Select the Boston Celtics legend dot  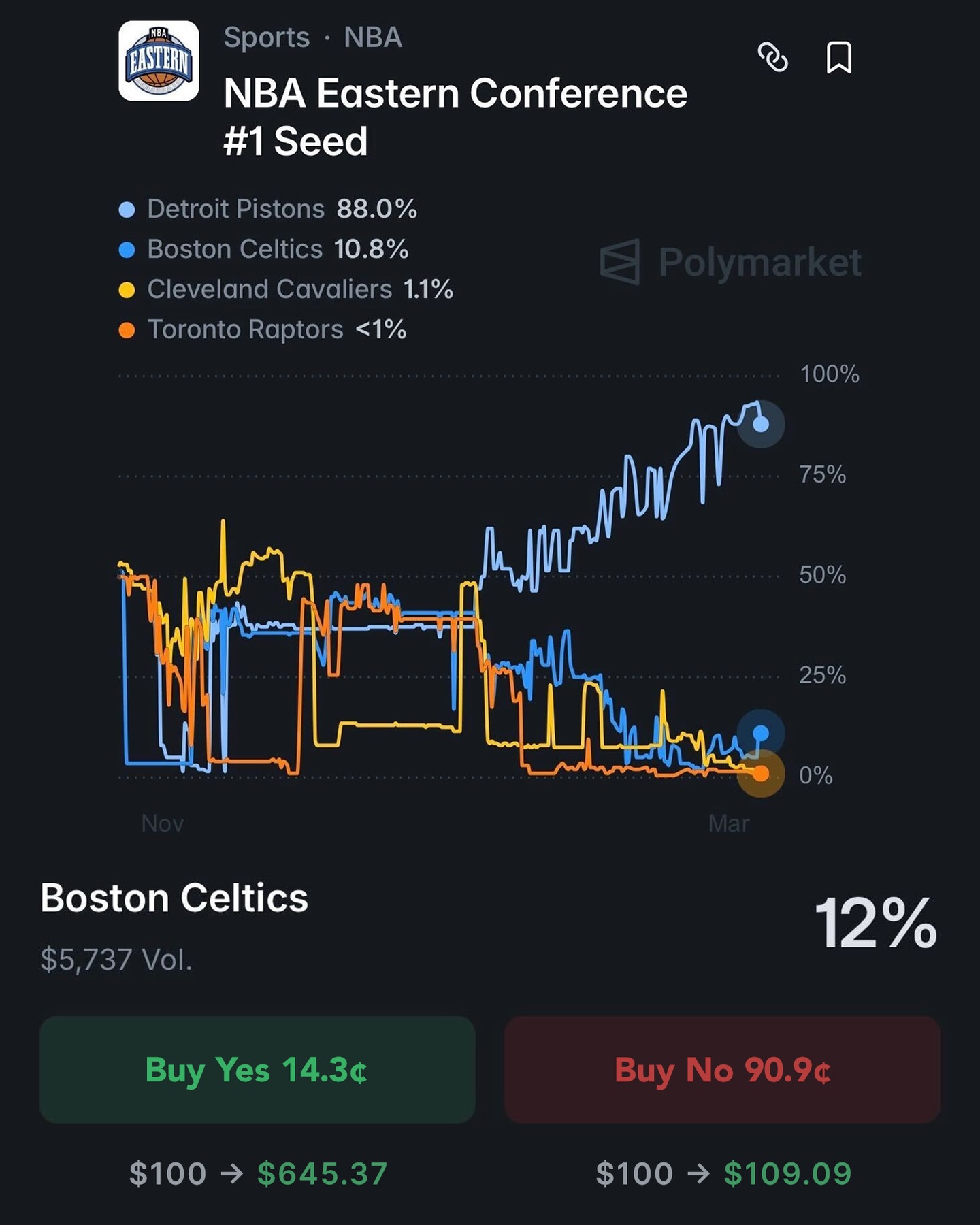coord(127,250)
